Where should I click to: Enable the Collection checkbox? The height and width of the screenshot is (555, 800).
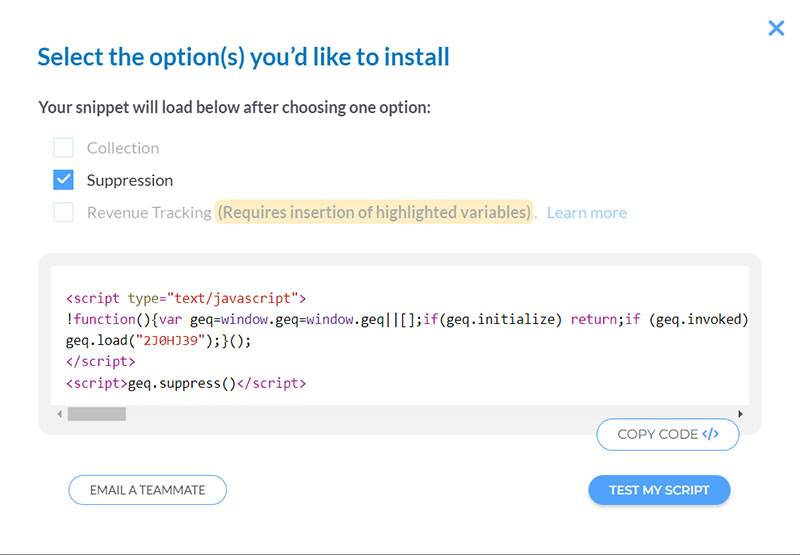tap(64, 148)
